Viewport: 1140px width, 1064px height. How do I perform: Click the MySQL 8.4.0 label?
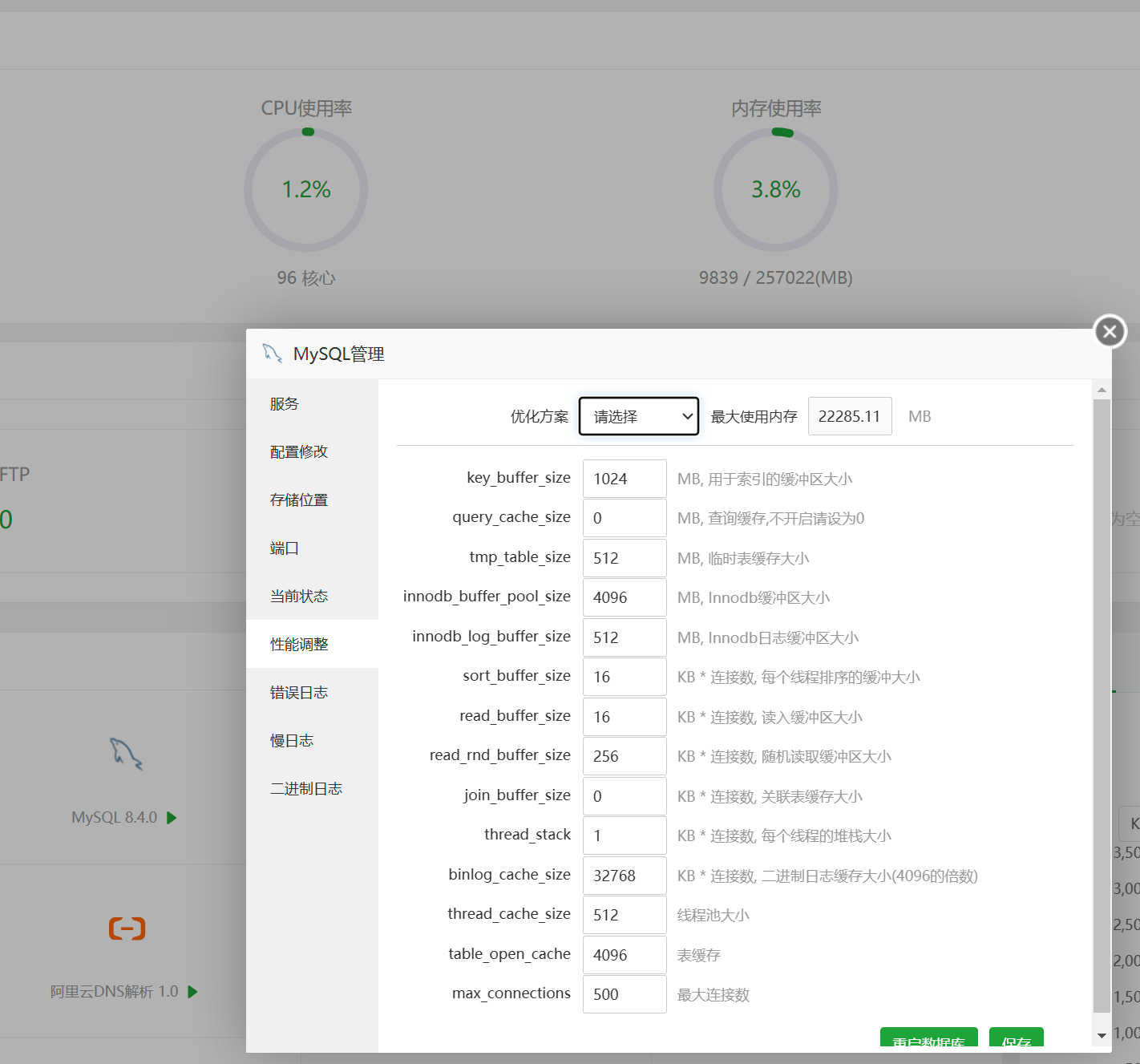[x=114, y=818]
